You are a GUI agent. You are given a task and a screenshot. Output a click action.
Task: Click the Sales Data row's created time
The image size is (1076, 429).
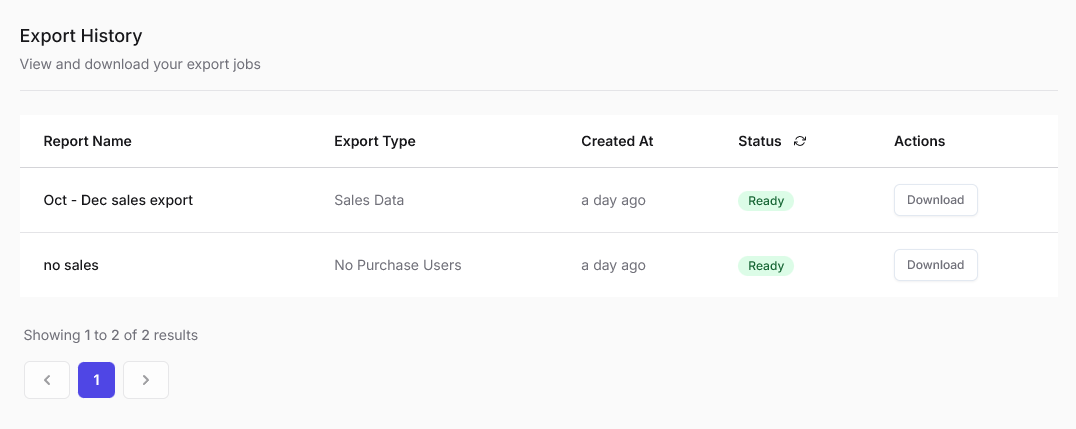pos(613,200)
